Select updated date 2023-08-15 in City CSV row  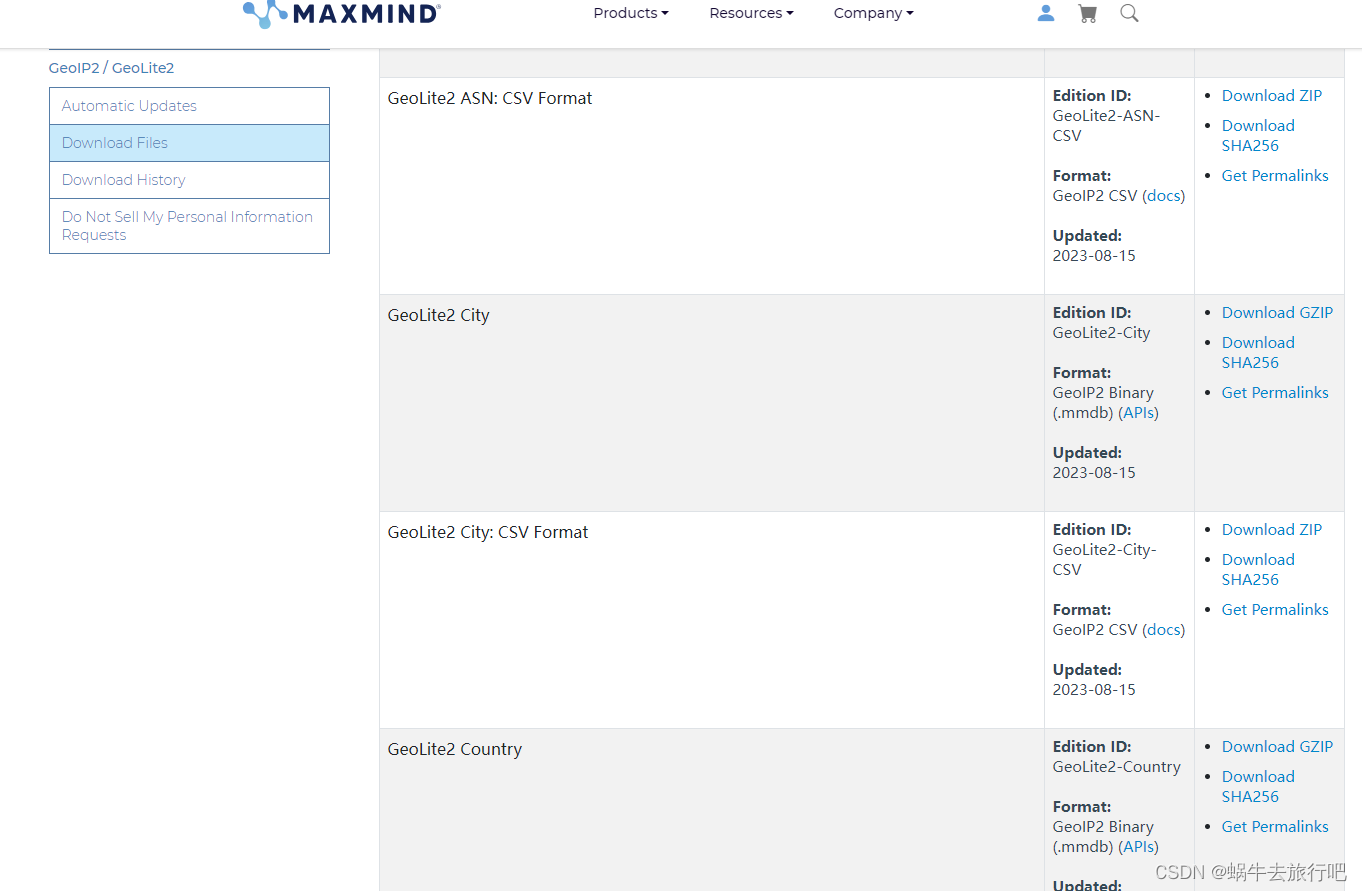pos(1094,690)
